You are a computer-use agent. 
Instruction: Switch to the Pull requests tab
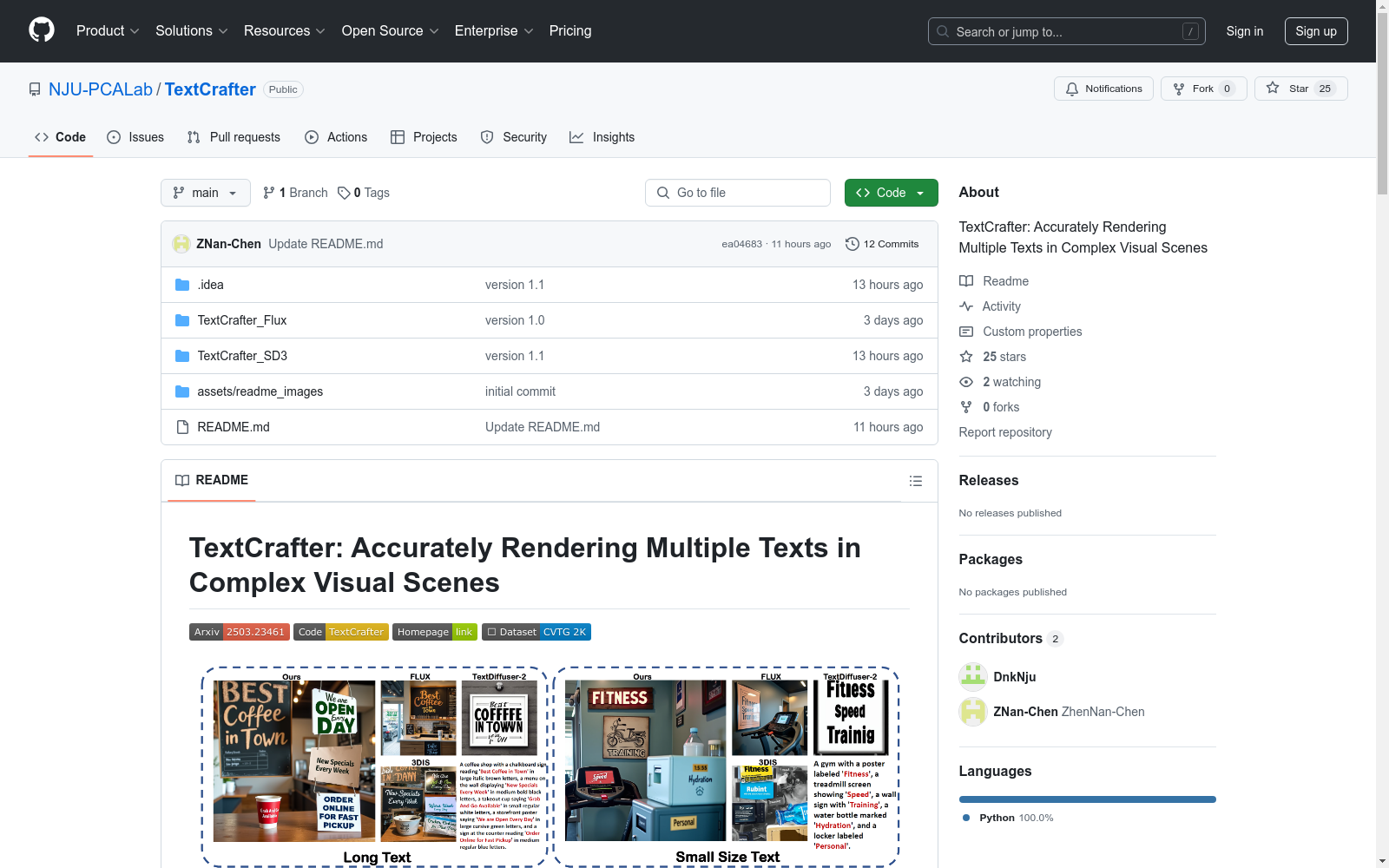pos(234,137)
